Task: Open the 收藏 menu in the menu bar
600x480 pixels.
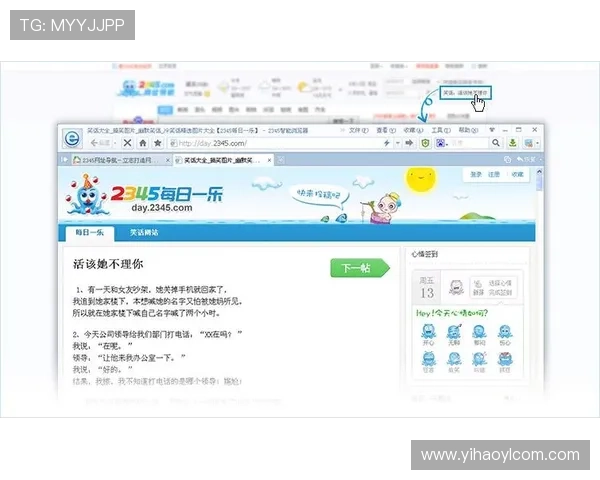Action: coord(413,131)
